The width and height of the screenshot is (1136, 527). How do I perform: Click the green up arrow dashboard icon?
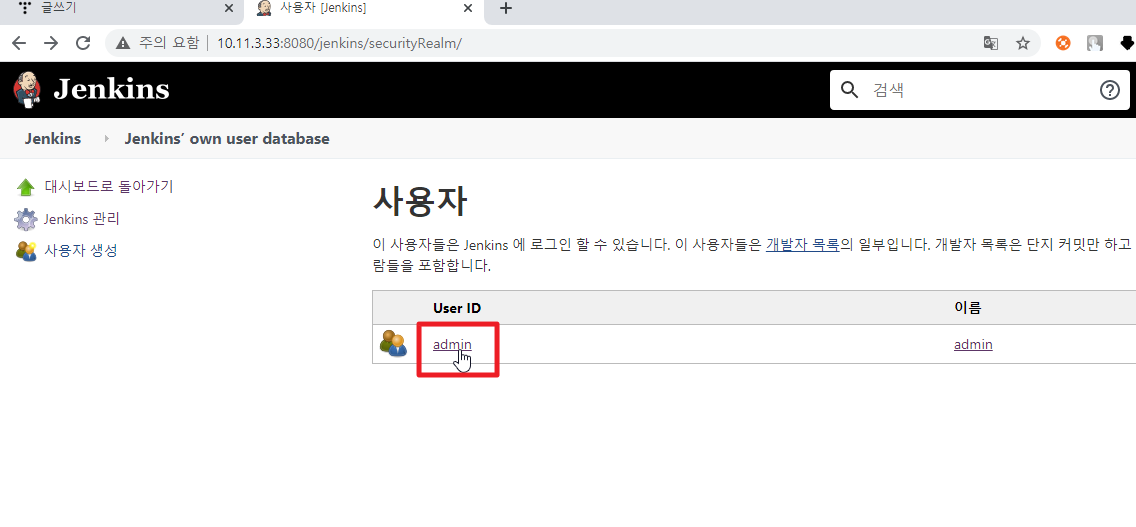coord(26,187)
